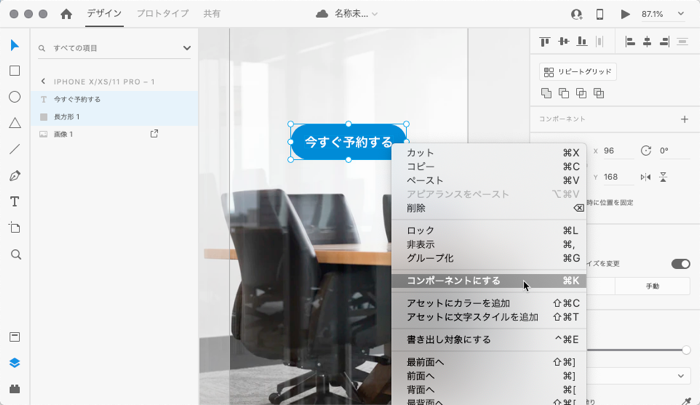The height and width of the screenshot is (405, 700).
Task: Select the Select (arrow) tool
Action: (15, 45)
